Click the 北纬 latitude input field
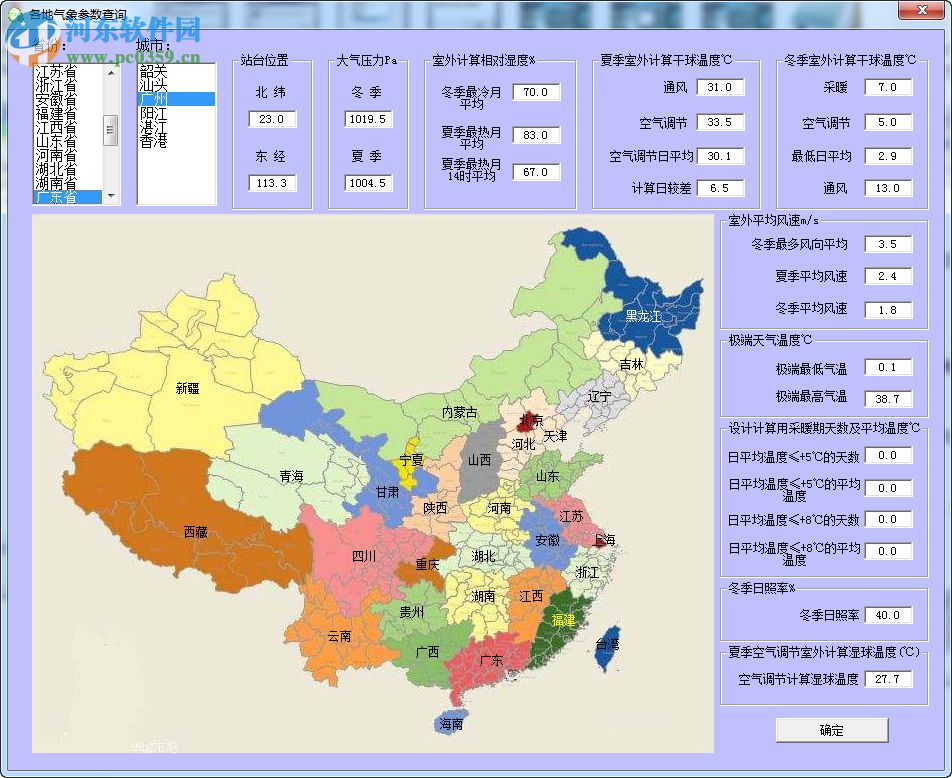Image resolution: width=952 pixels, height=778 pixels. tap(271, 119)
